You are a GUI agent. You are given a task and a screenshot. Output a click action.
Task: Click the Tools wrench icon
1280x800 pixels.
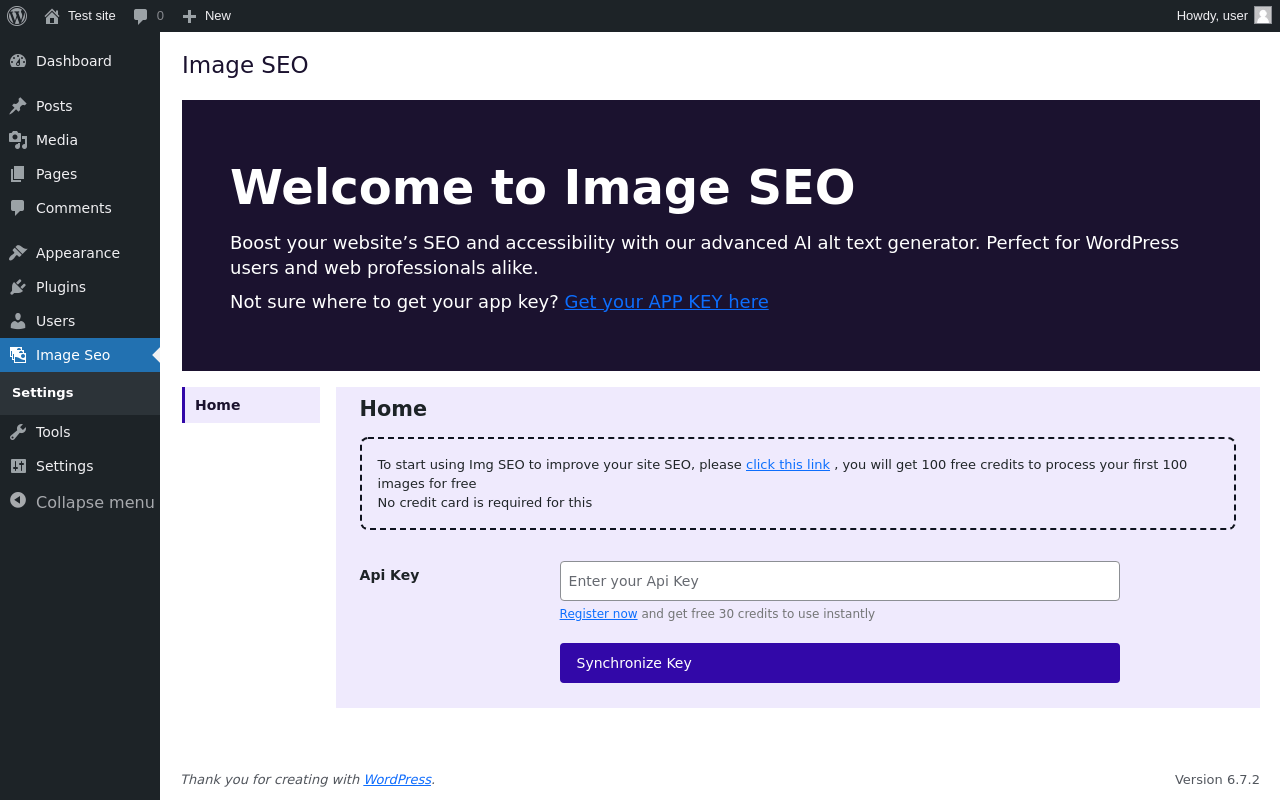coord(18,432)
